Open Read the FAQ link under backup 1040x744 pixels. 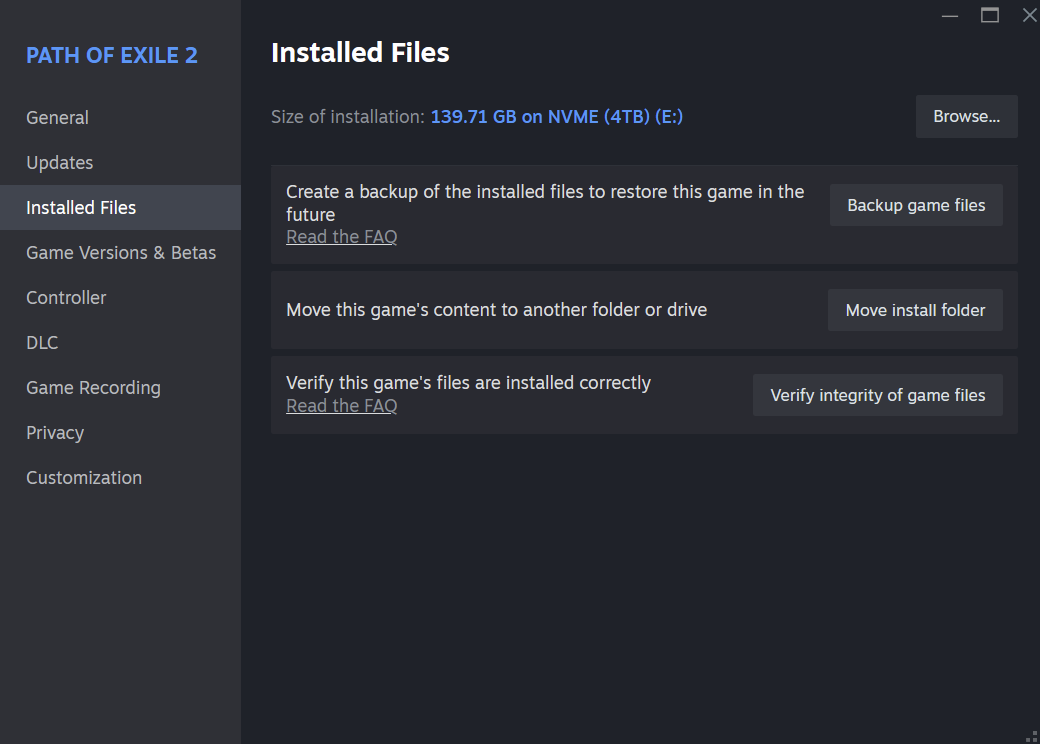(x=342, y=237)
